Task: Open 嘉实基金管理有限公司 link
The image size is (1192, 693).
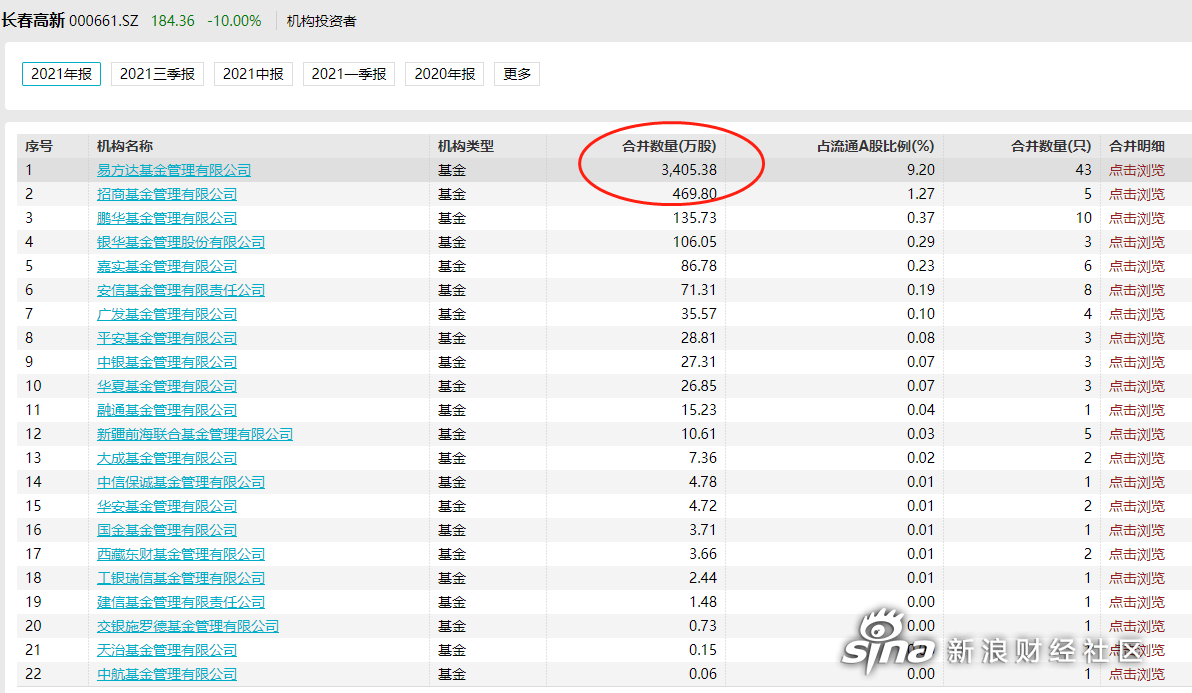Action: [x=167, y=267]
